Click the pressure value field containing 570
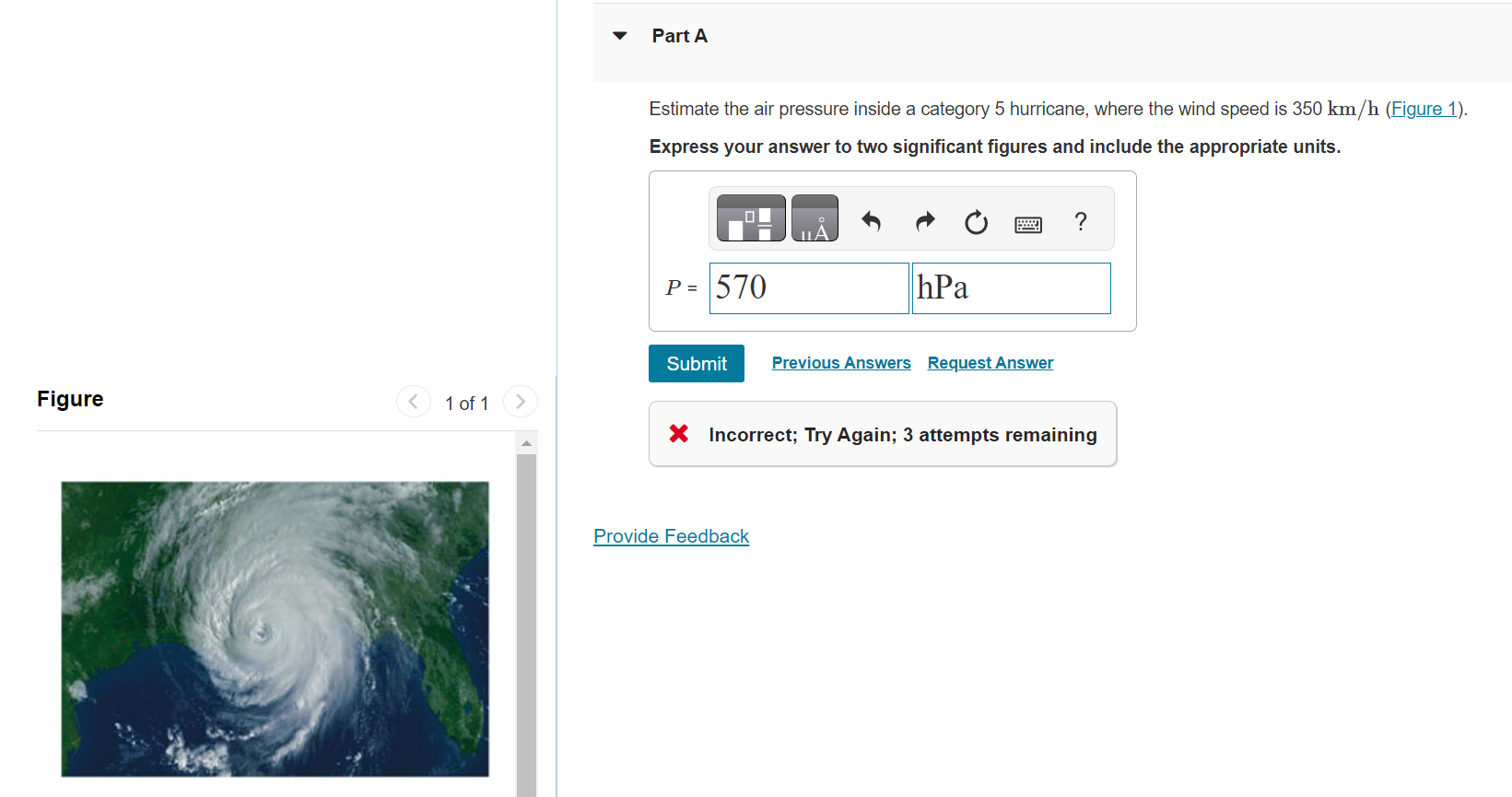 click(x=809, y=288)
